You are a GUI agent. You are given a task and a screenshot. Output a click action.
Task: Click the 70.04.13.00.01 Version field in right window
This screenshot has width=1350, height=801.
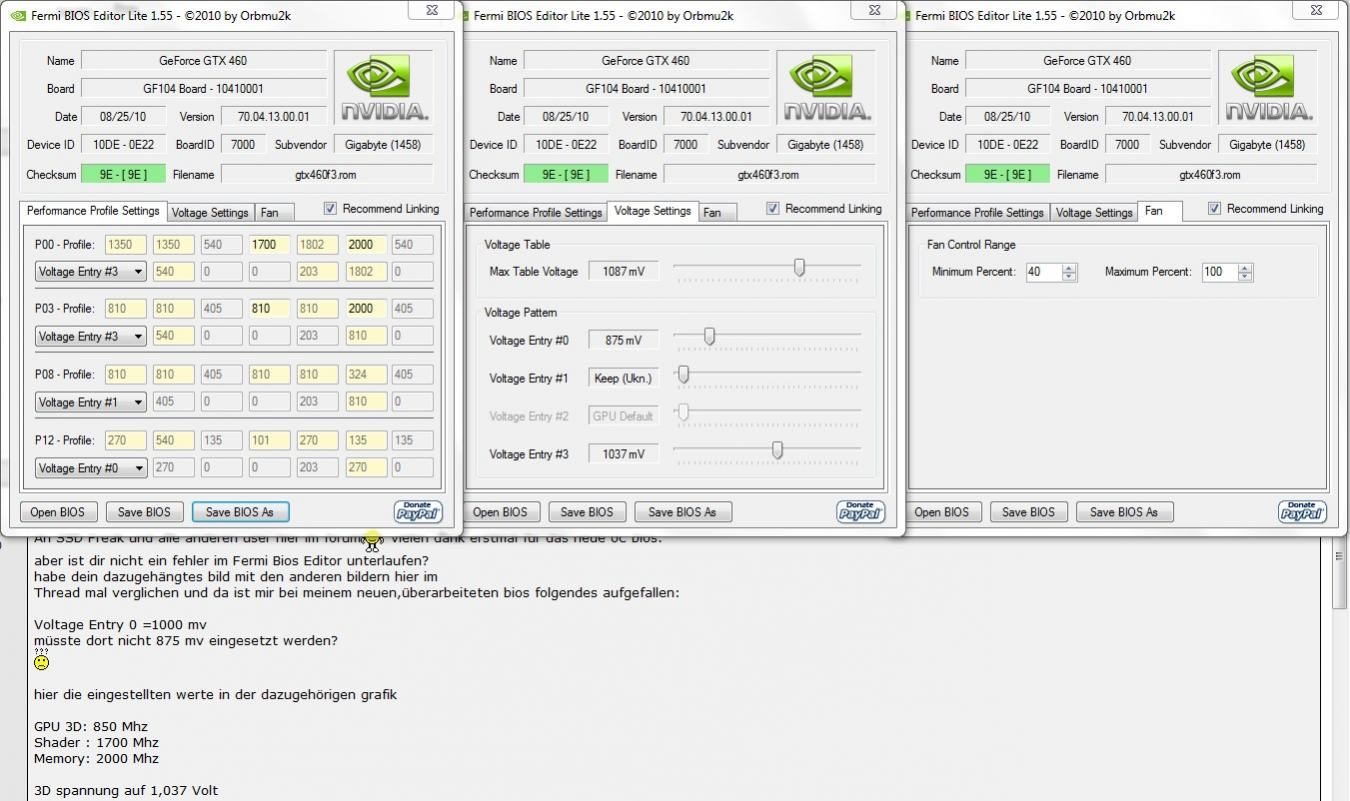(x=1158, y=117)
